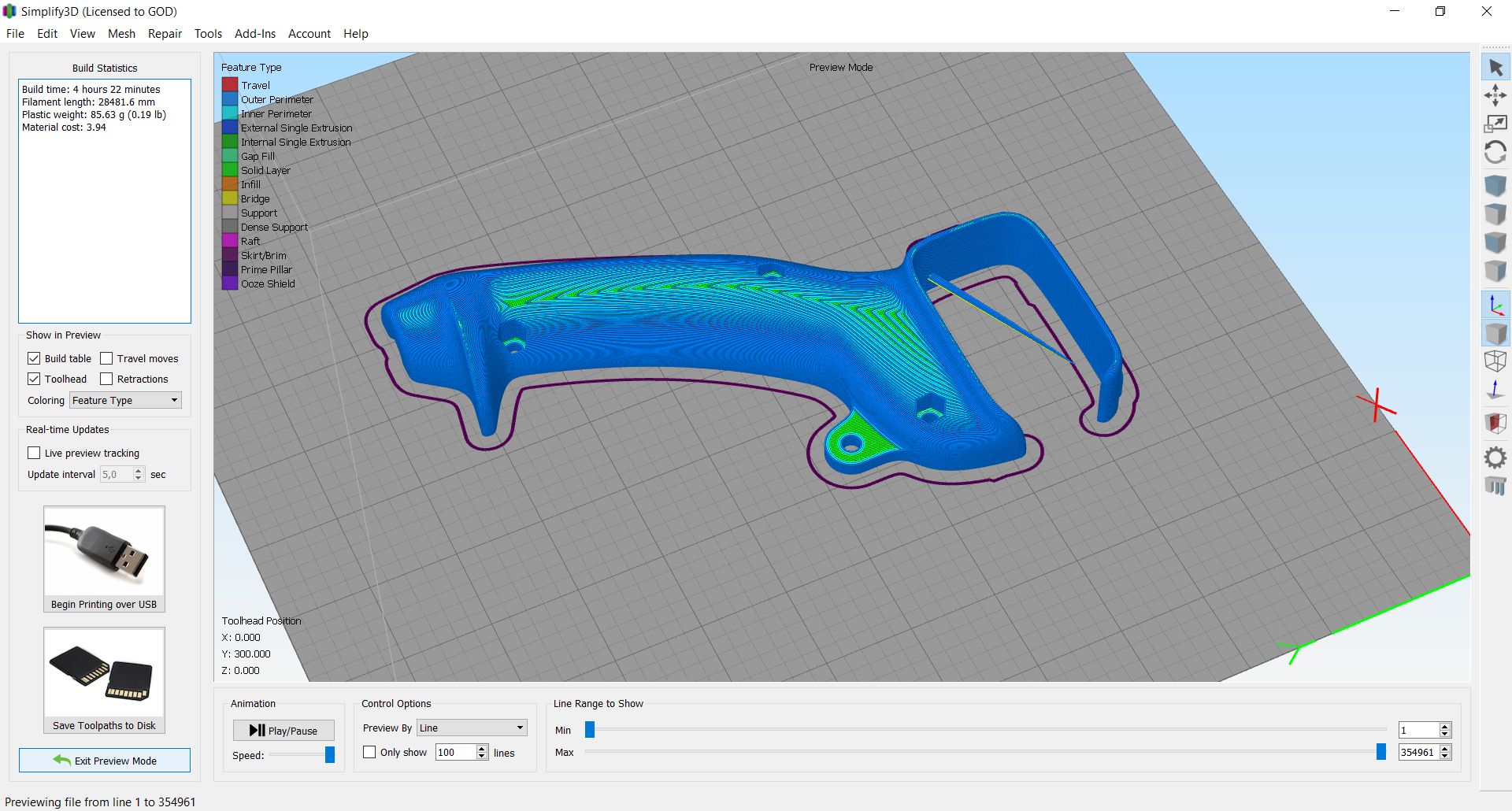Click the 'Y: 300.000' toolhead position text
Image resolution: width=1512 pixels, height=811 pixels.
246,654
